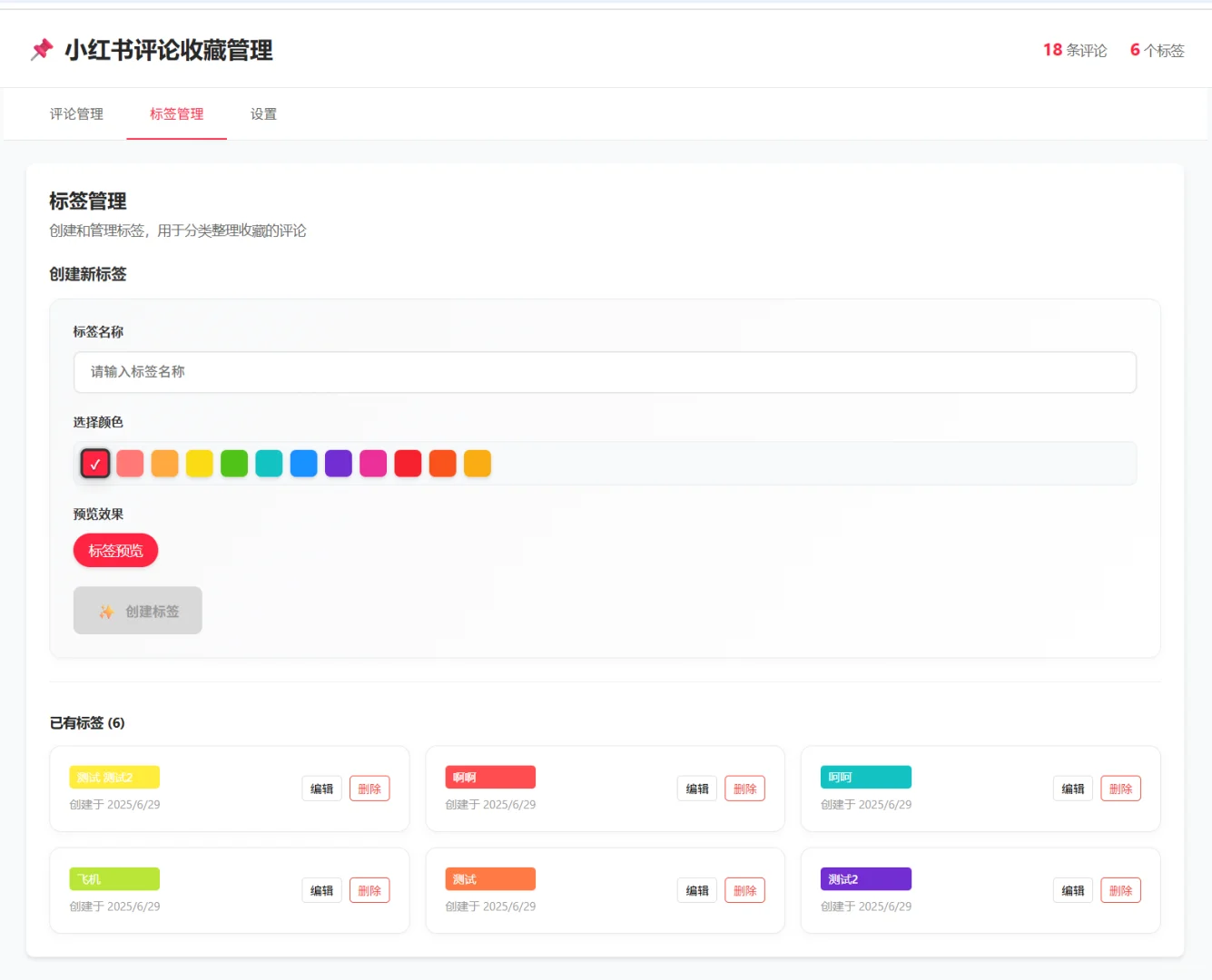Edit the 啊啊 tag
The height and width of the screenshot is (980, 1212).
tap(696, 789)
